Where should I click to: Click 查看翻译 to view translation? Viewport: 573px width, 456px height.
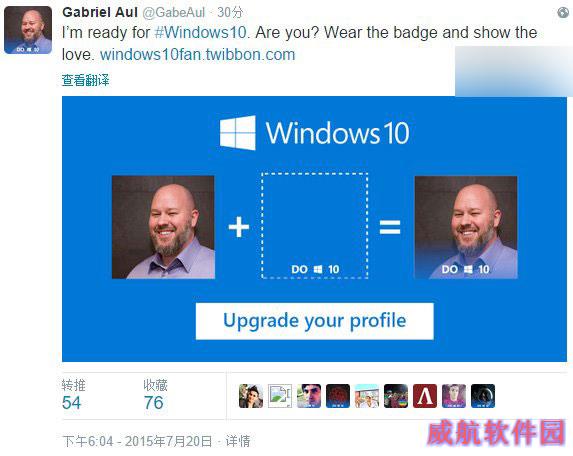tap(86, 80)
